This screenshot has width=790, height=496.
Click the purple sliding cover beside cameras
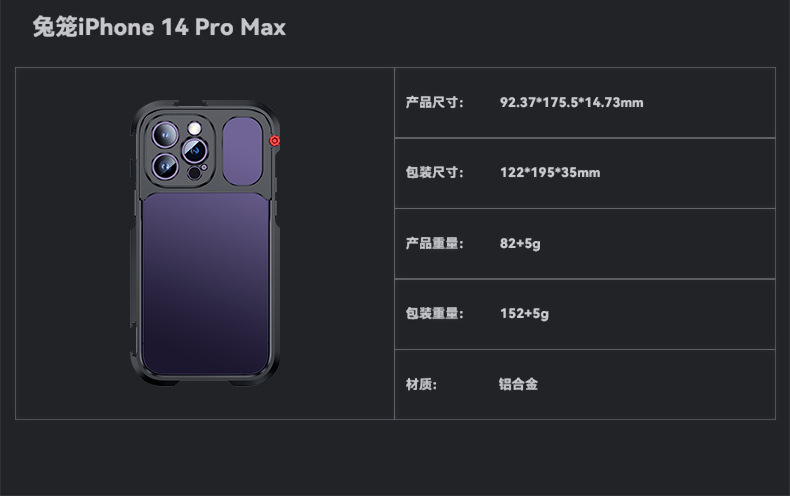coord(242,151)
